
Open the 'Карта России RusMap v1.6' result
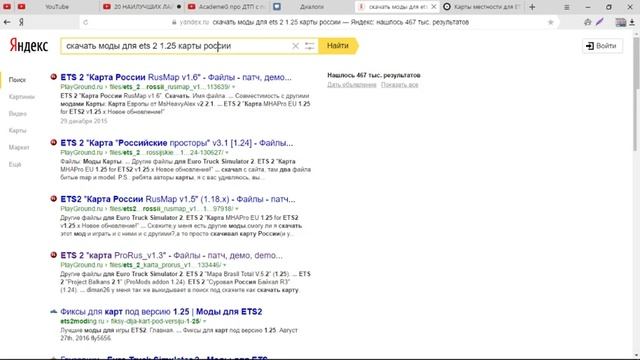pos(176,77)
